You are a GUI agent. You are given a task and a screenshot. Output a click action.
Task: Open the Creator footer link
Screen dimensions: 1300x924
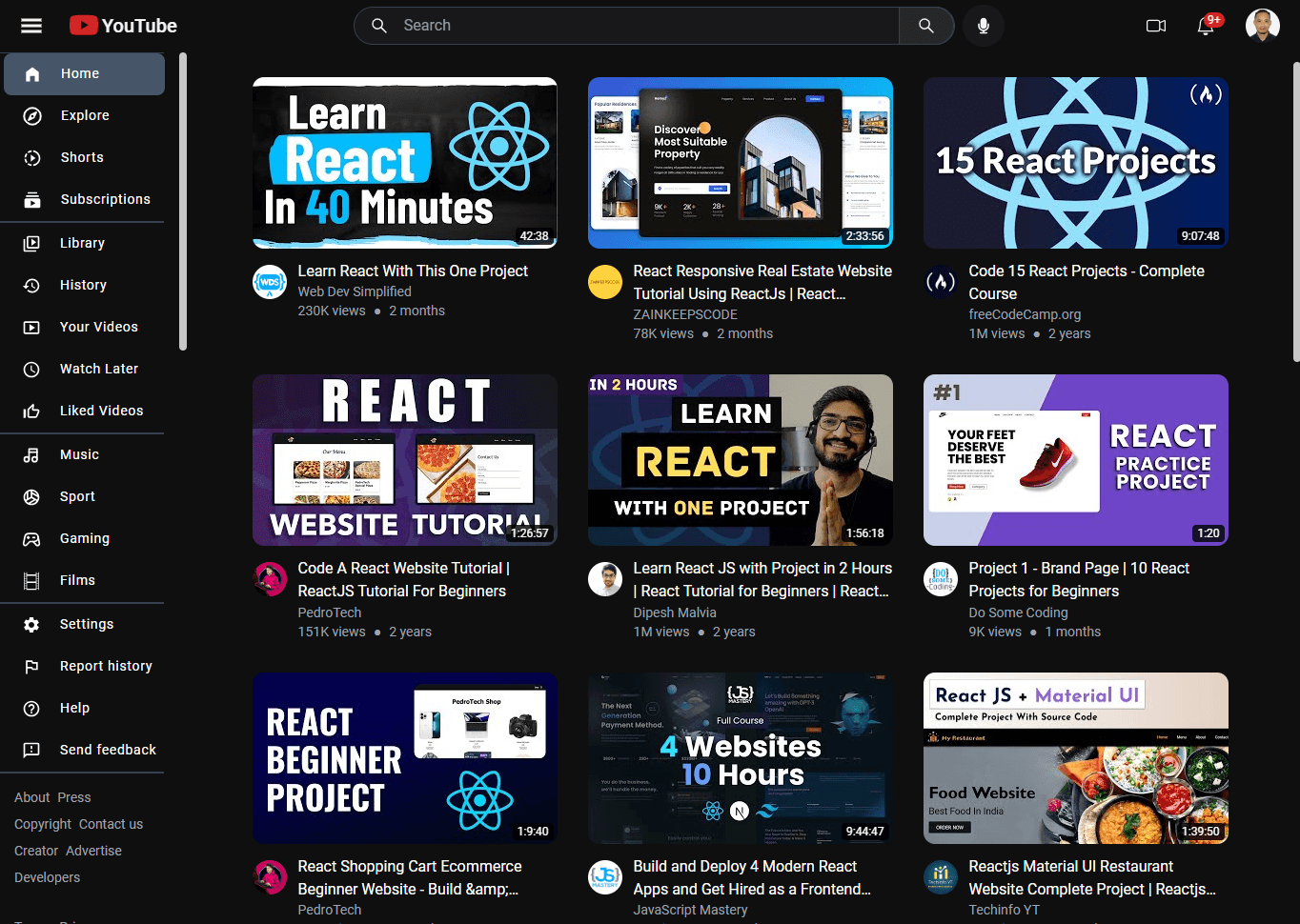click(36, 851)
